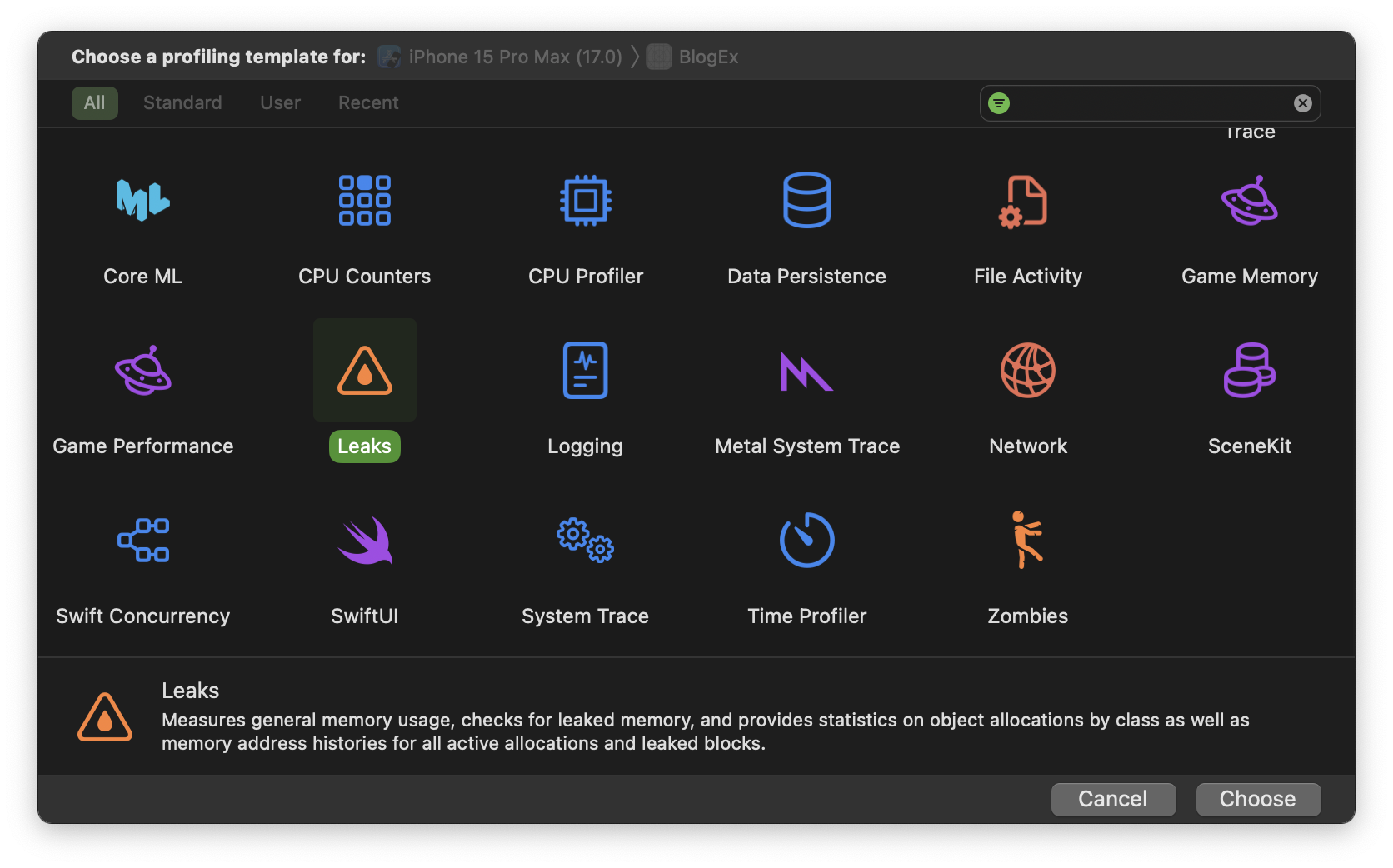
Task: Select the Data Persistence database icon
Action: pos(807,200)
